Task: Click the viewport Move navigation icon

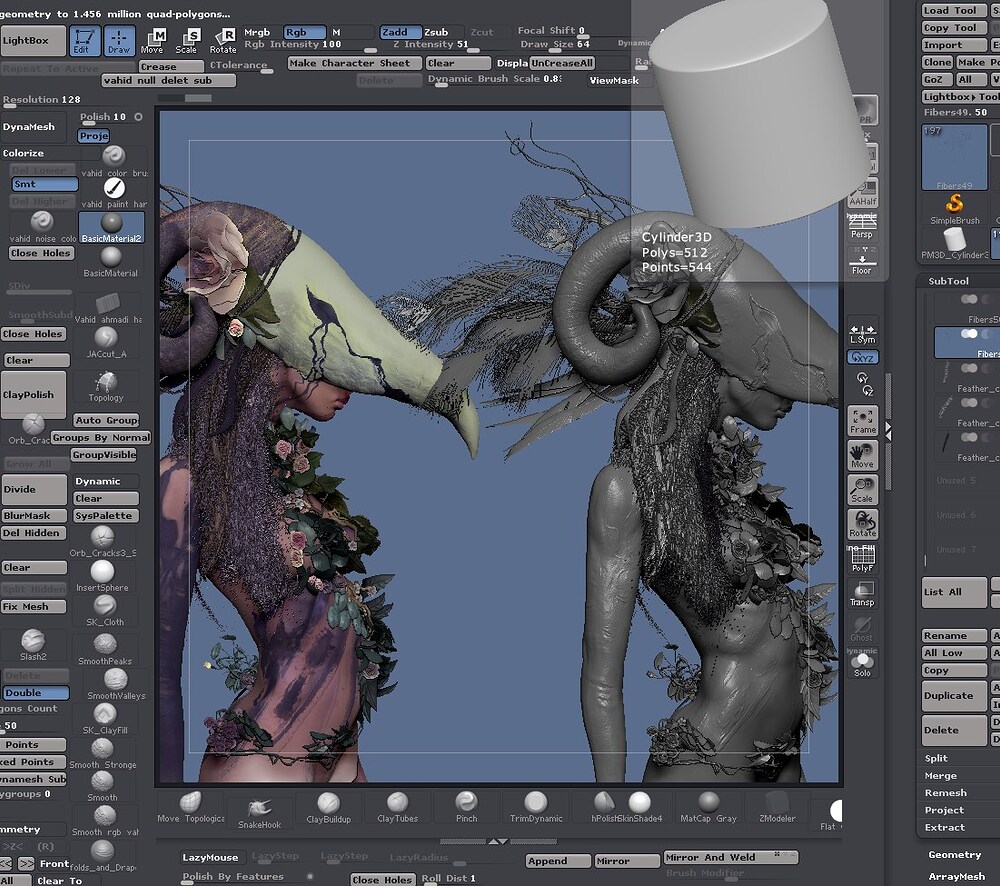Action: pos(862,455)
